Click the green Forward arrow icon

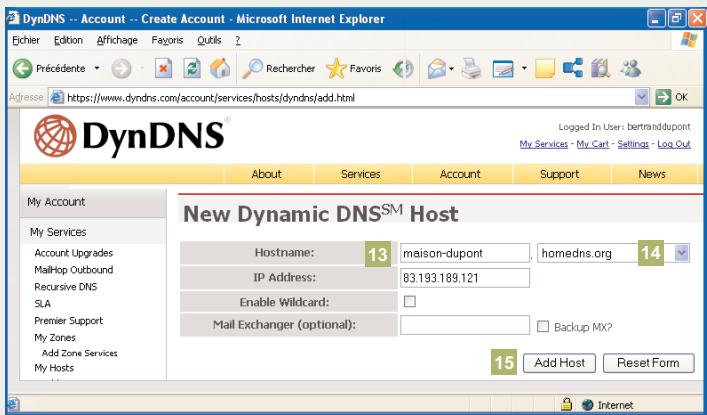[x=121, y=69]
